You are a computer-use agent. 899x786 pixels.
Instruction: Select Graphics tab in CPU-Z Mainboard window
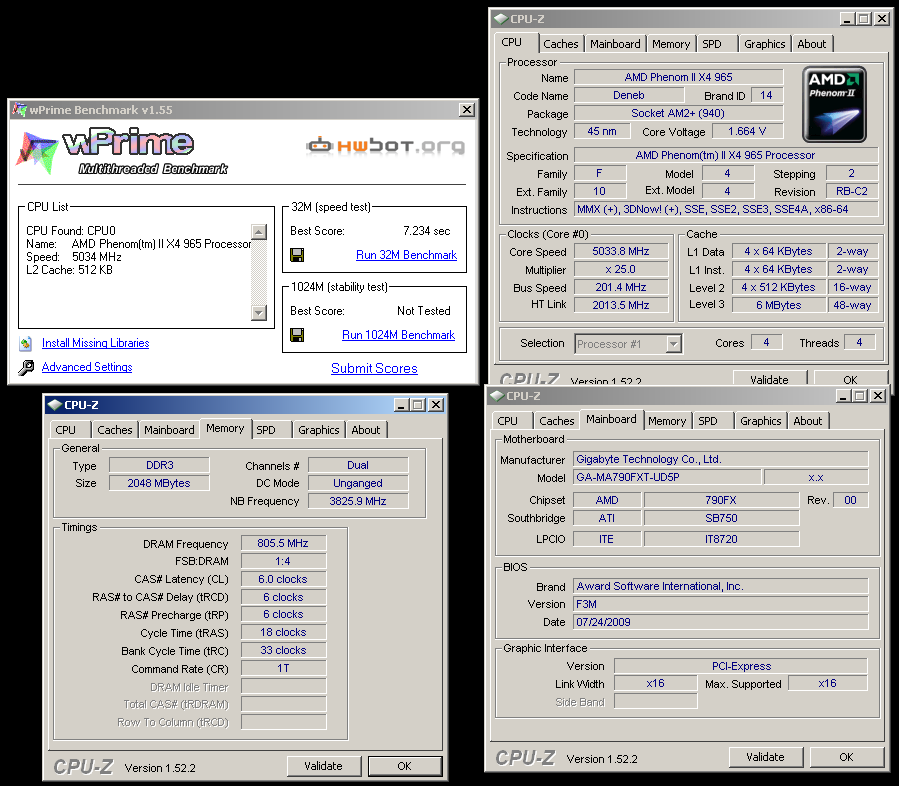(760, 421)
